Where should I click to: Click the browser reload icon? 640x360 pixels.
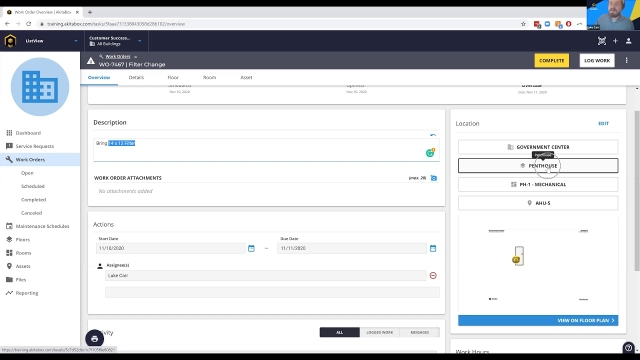[x=29, y=24]
